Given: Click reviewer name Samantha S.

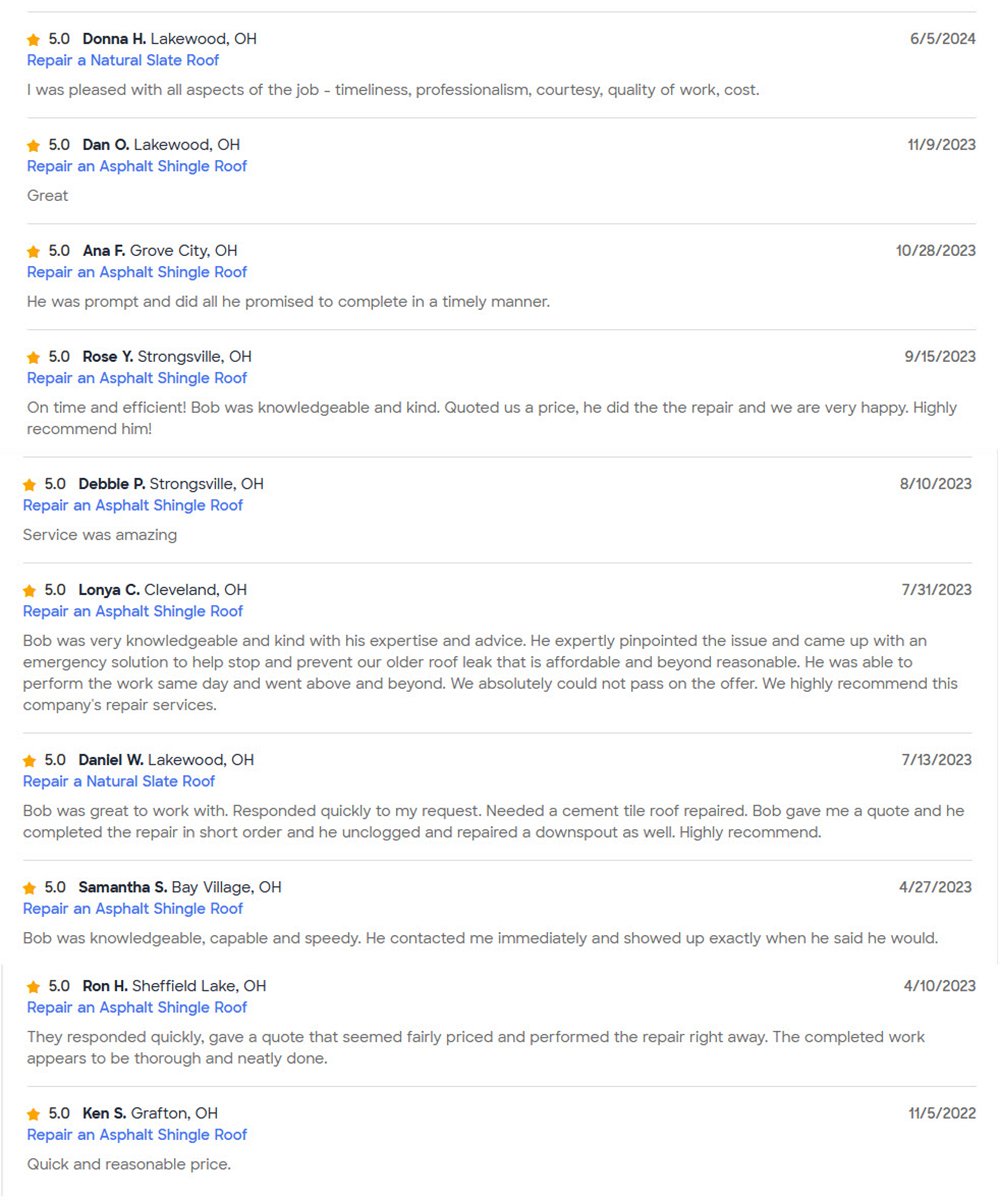Looking at the screenshot, I should [x=123, y=888].
